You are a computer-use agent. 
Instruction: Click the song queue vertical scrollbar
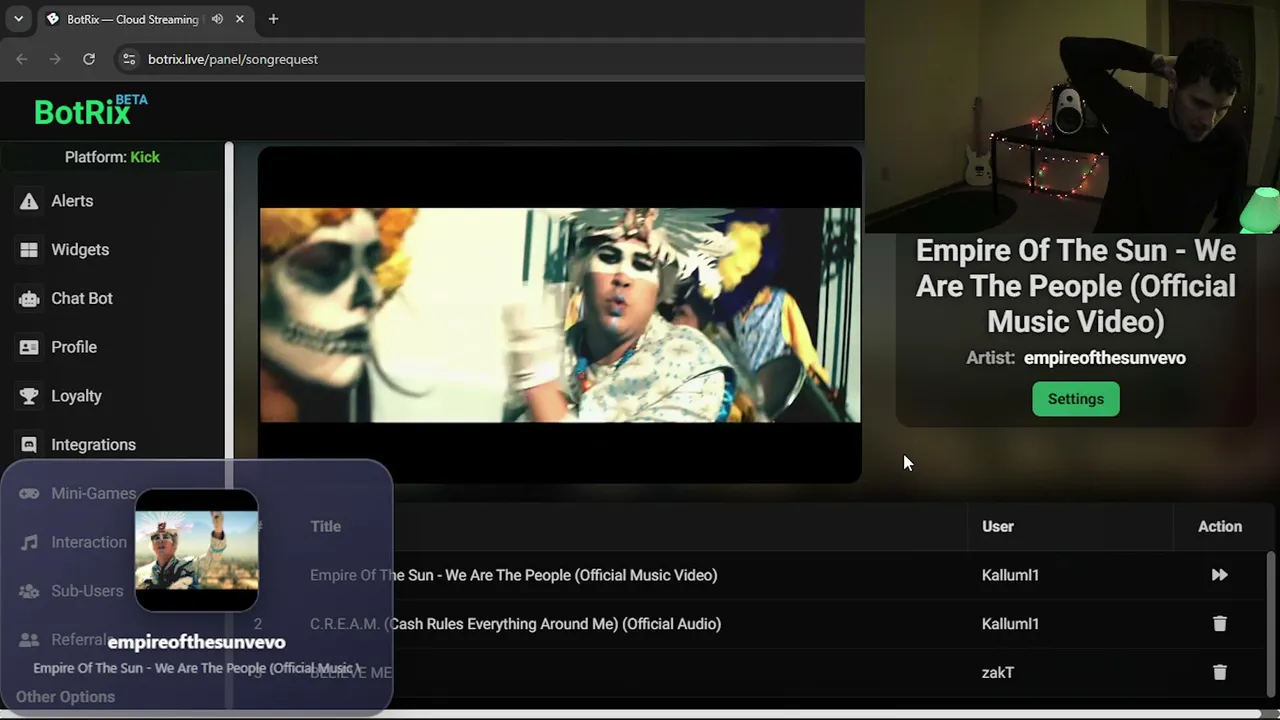point(1271,625)
